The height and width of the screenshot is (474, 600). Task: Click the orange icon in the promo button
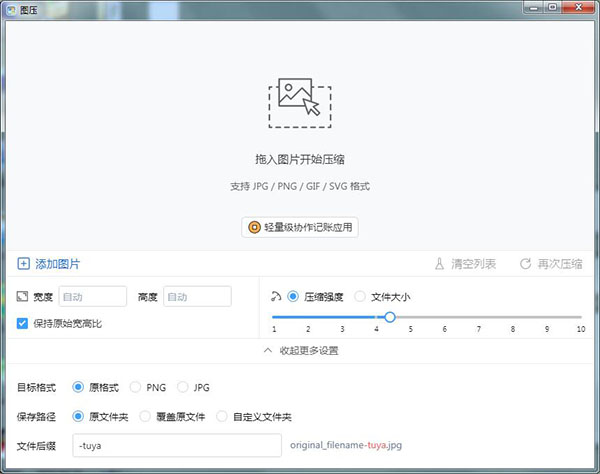click(x=255, y=227)
